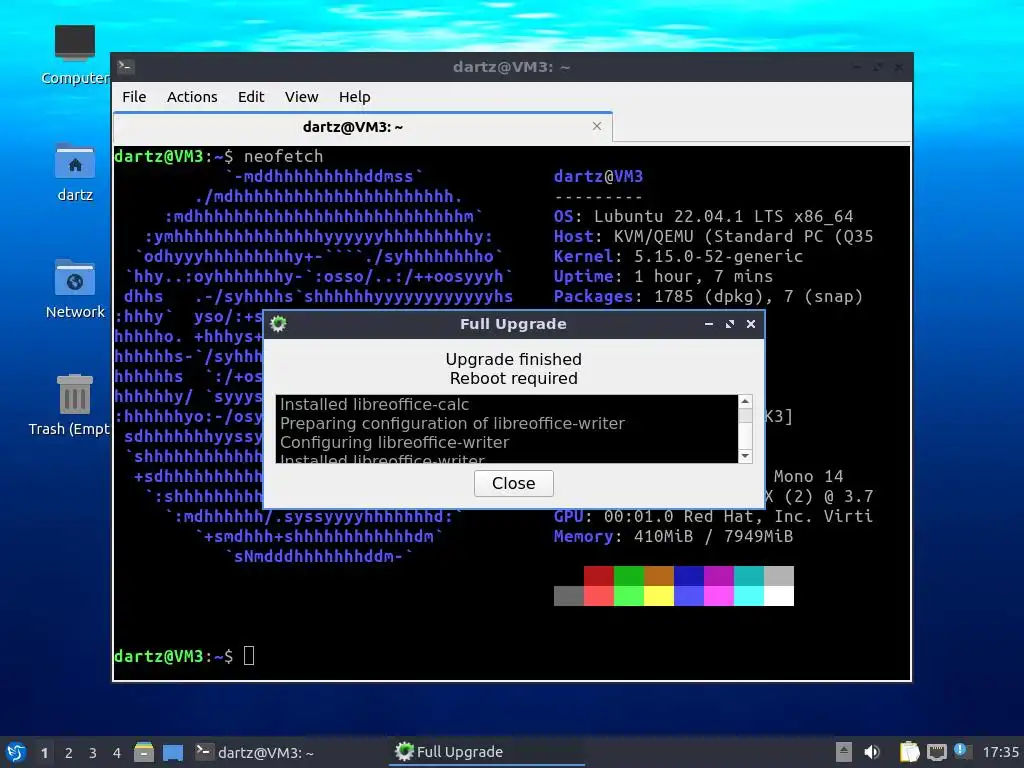Click the blue show desktop panel icon

tap(173, 752)
